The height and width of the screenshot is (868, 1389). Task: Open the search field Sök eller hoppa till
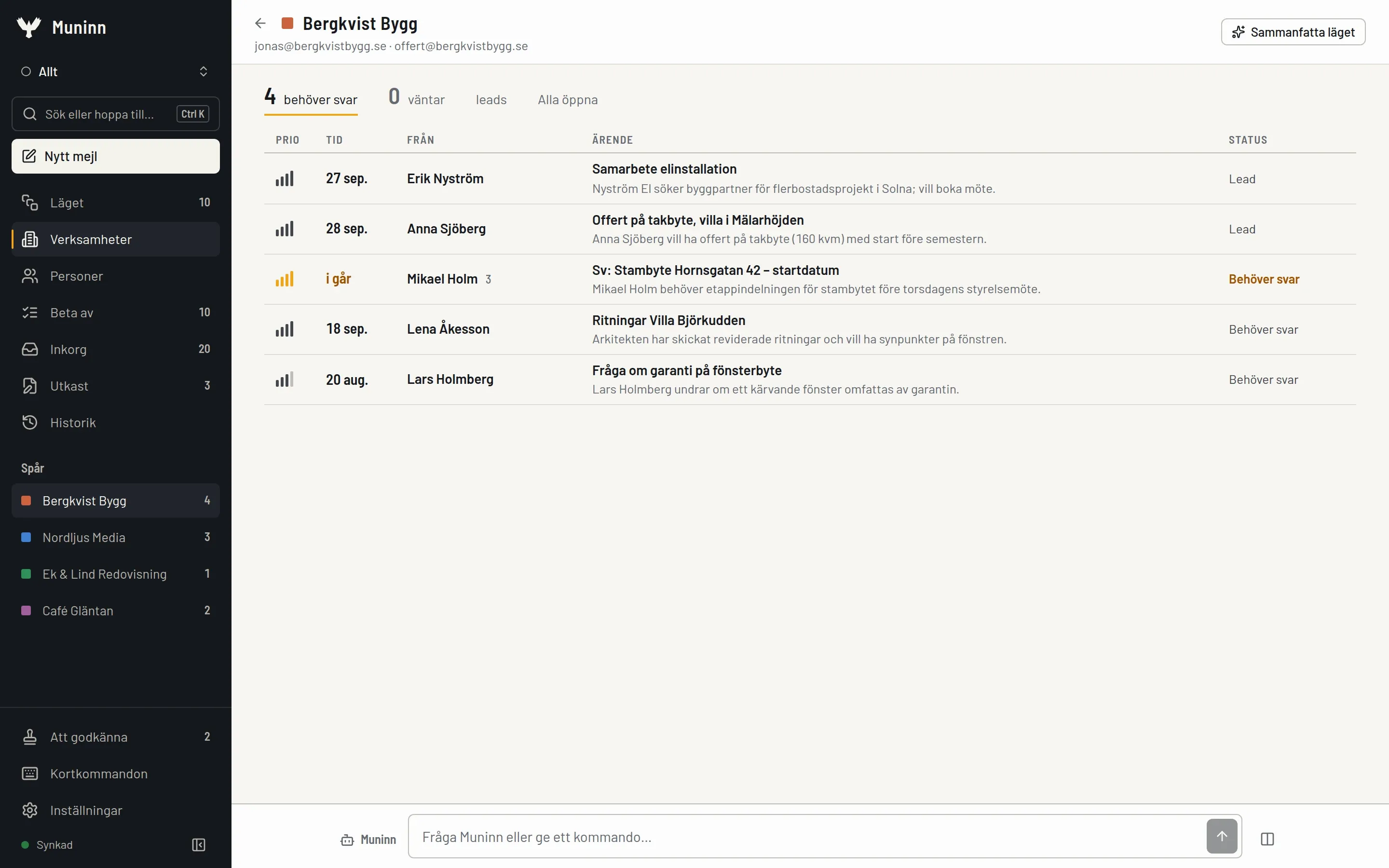[115, 114]
